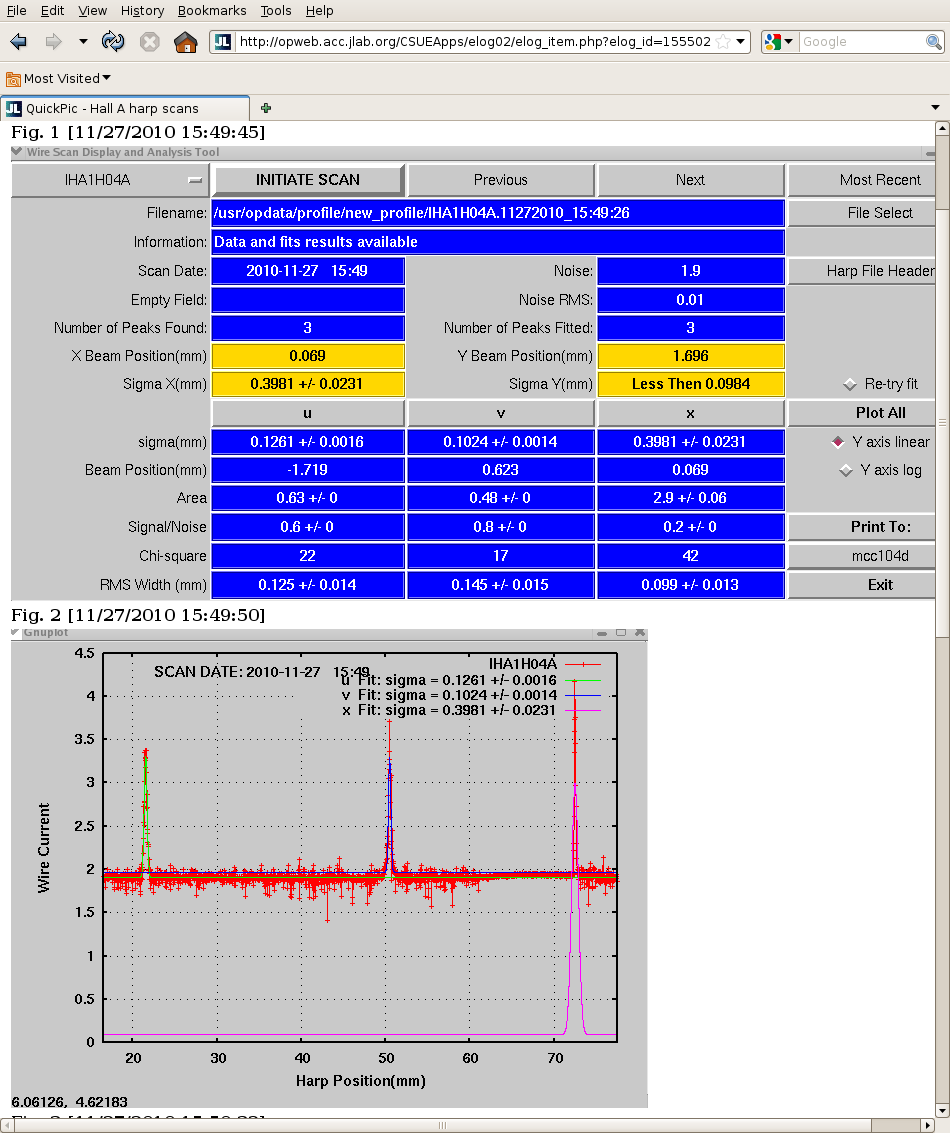
Task: Click the x wire plot button
Action: (691, 413)
